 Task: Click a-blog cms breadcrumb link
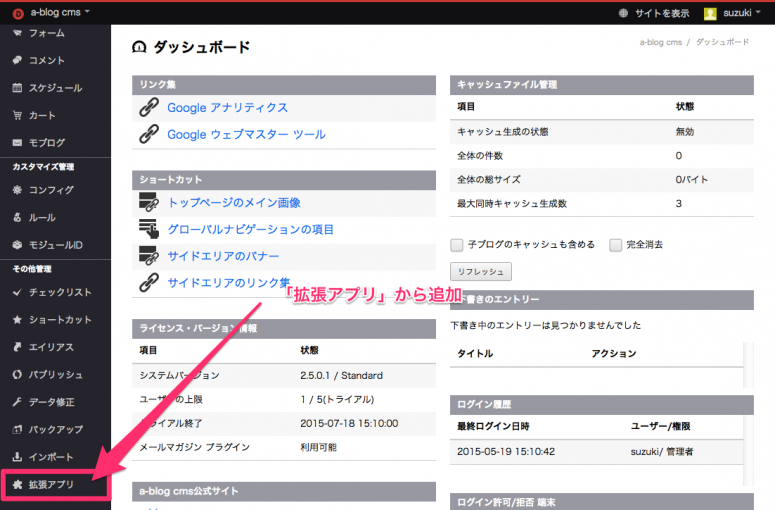pyautogui.click(x=660, y=42)
